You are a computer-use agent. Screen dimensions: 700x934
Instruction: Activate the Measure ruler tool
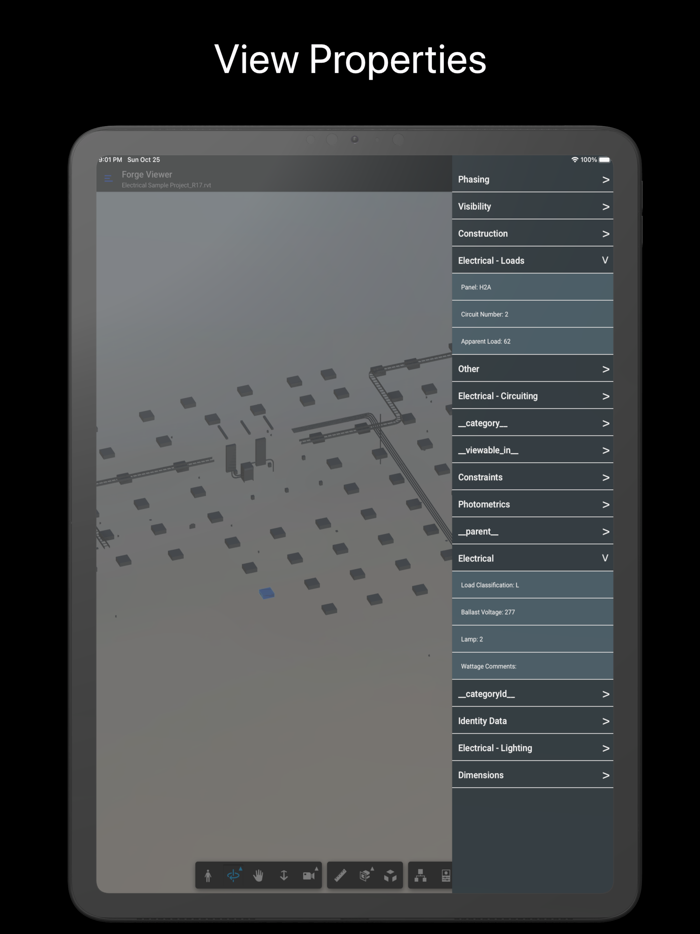340,876
